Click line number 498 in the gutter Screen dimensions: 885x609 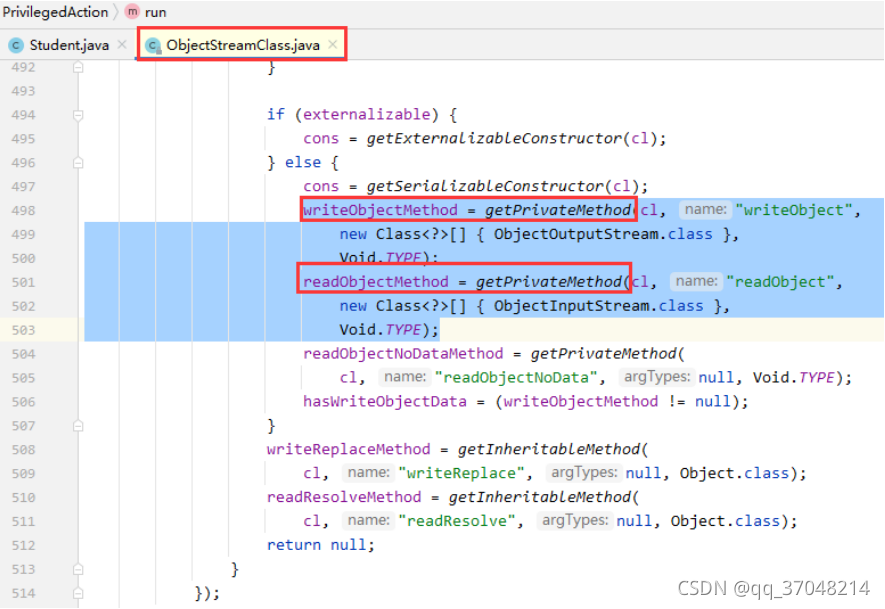click(23, 211)
